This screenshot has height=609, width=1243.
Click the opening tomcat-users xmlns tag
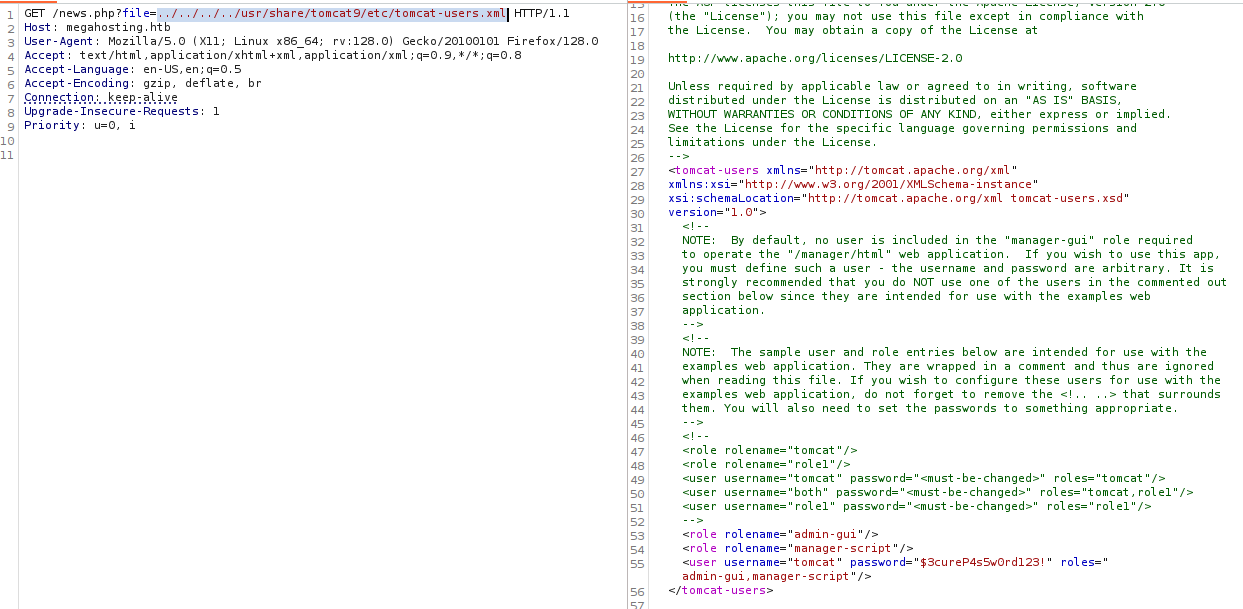(x=843, y=170)
